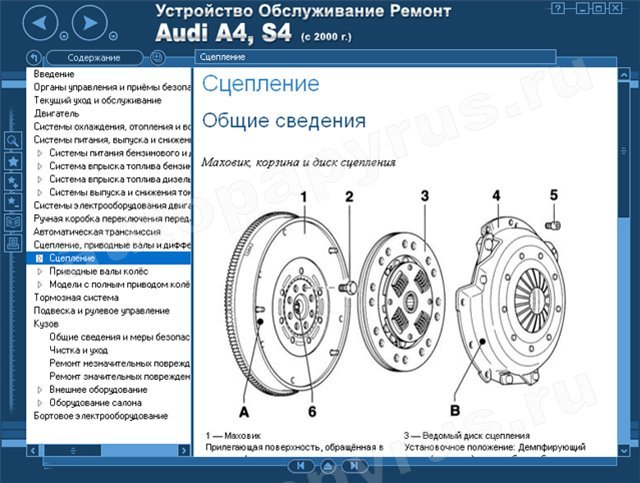Screen dimensions: 640x483
Task: Click the content pane scroll-down arrow
Action: pyautogui.click(x=624, y=450)
